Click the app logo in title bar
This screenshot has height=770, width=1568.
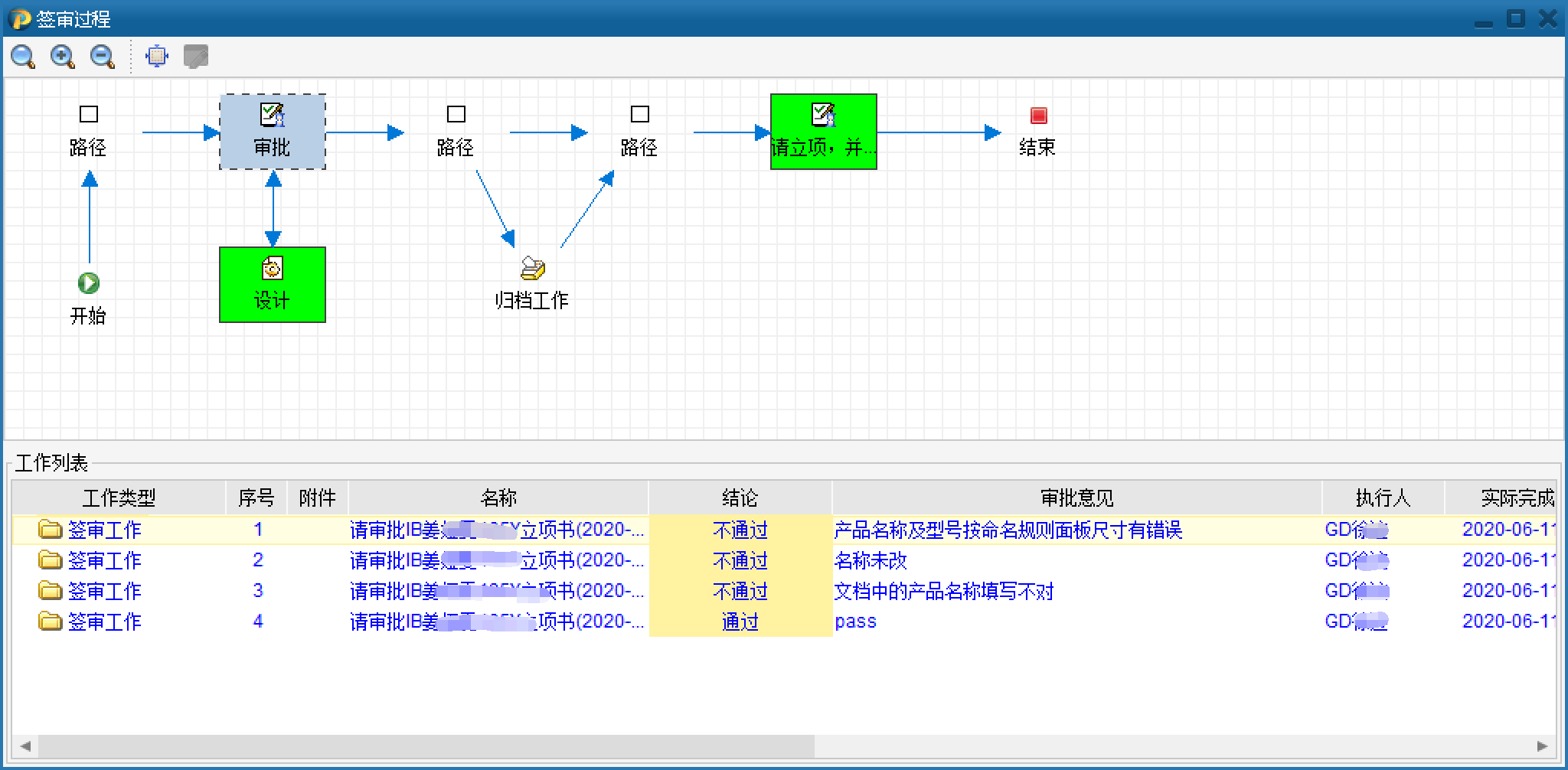point(20,18)
